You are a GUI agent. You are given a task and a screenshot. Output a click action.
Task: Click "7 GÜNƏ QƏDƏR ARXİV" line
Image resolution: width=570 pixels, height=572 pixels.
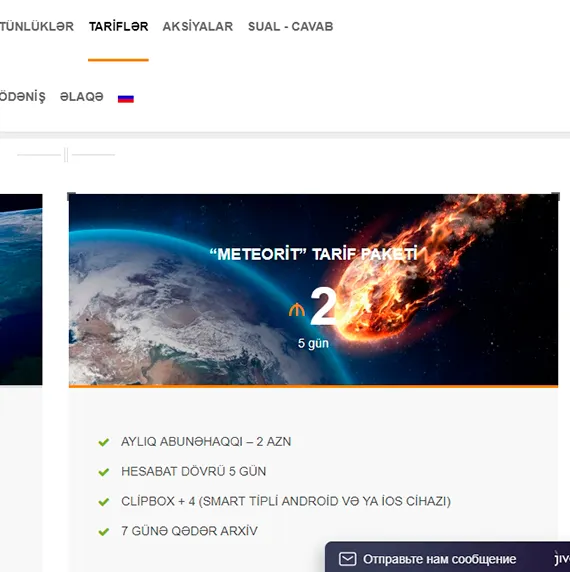pos(189,531)
